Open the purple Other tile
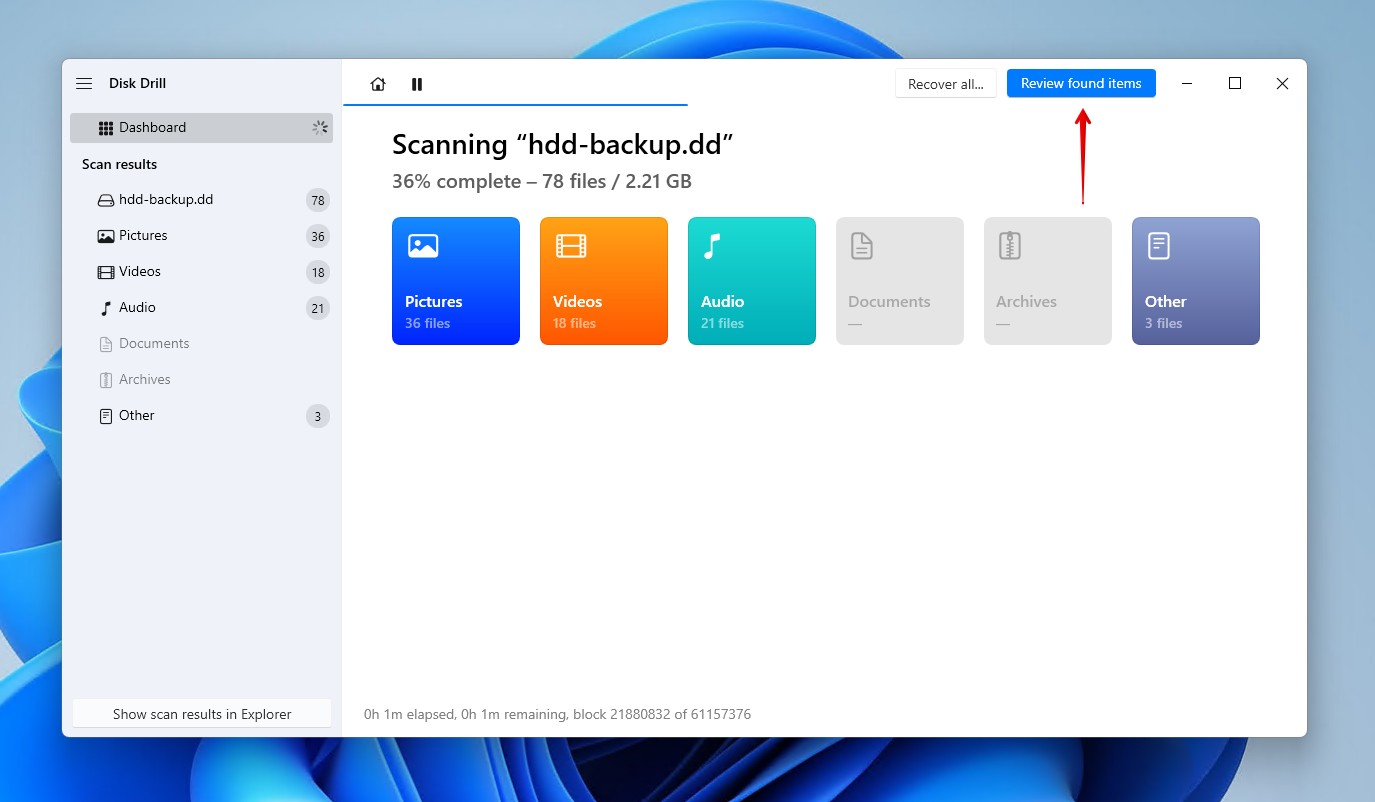Image resolution: width=1375 pixels, height=802 pixels. pos(1196,281)
